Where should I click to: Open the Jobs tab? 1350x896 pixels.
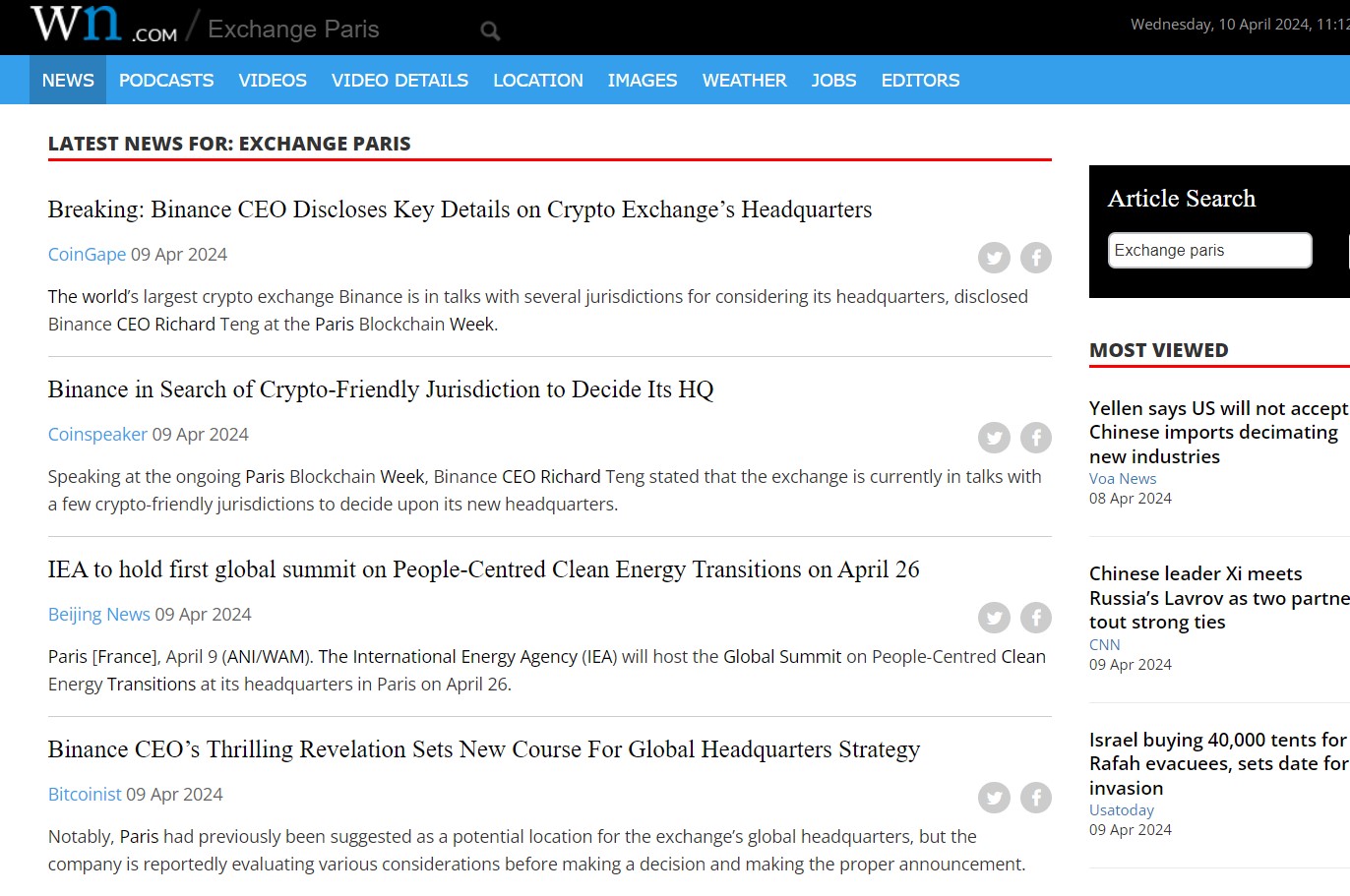(x=834, y=80)
